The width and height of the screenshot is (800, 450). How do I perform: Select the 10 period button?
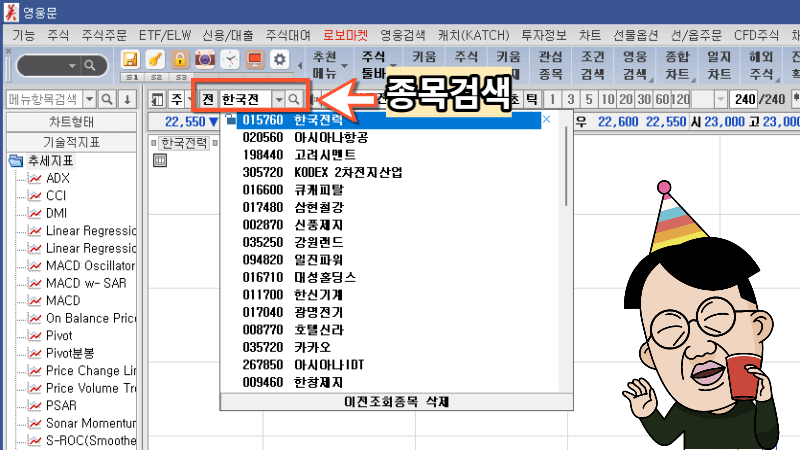coord(607,99)
